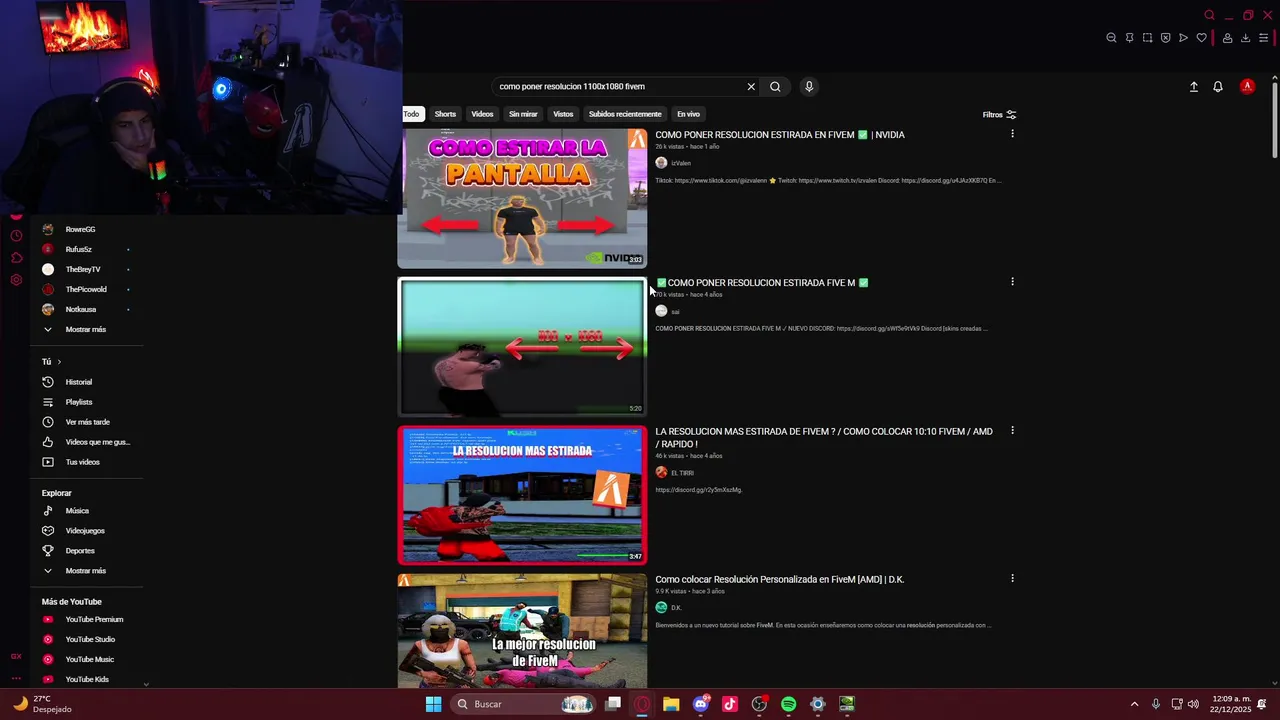Open COMO ESTIRAR LA PANTALLA video thumbnail

point(522,198)
